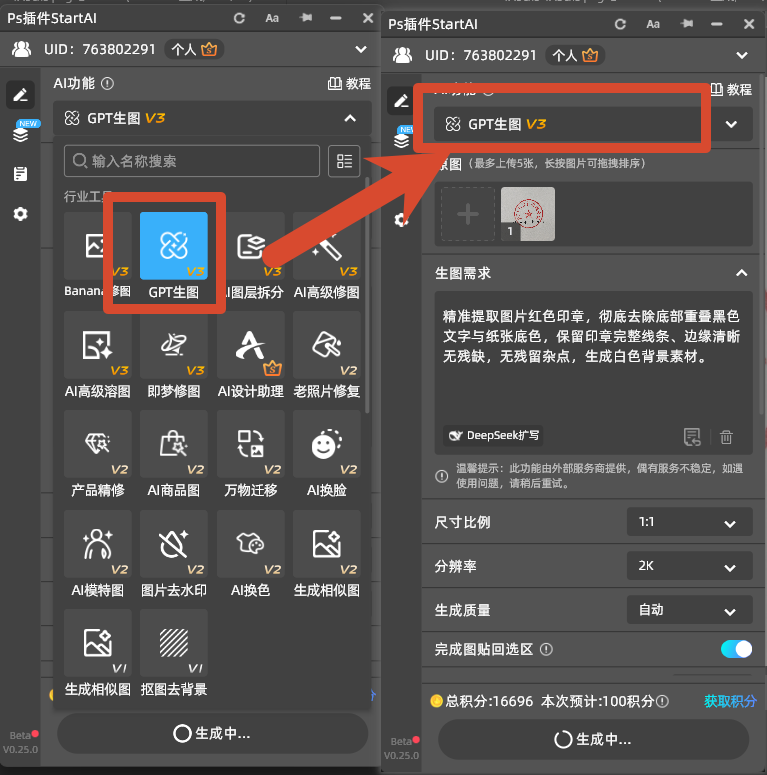This screenshot has width=767, height=775.
Task: Click the tool list scrollbar in left panel
Action: 367,297
